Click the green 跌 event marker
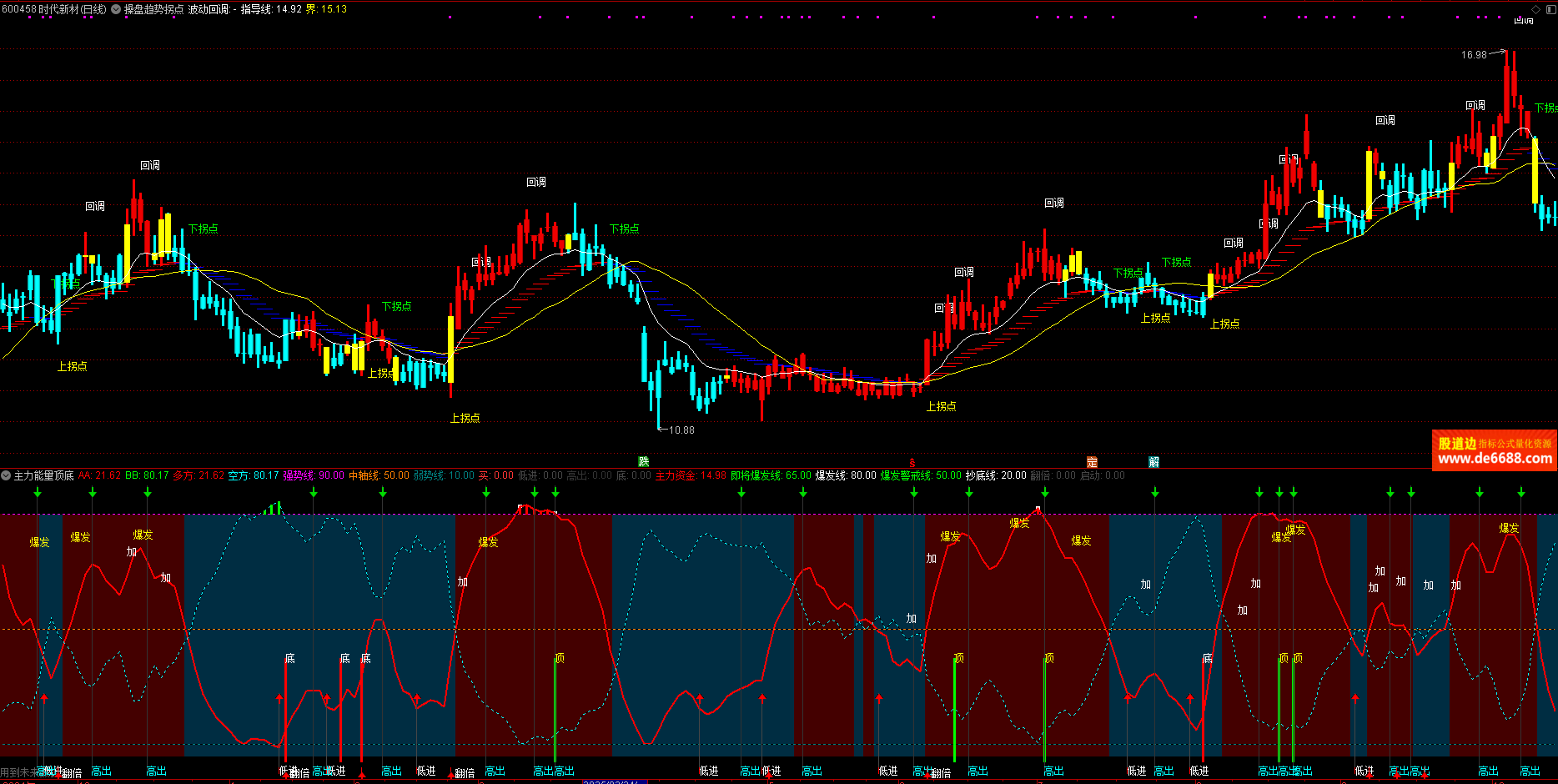Image resolution: width=1558 pixels, height=784 pixels. [x=643, y=461]
